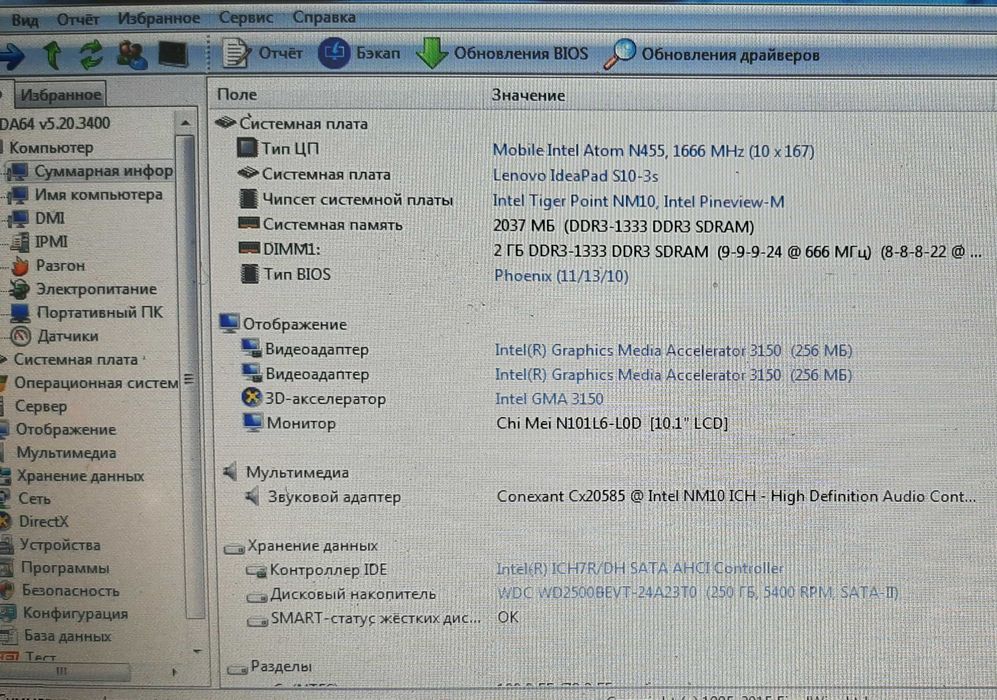Open the Сервис menu

pos(245,17)
